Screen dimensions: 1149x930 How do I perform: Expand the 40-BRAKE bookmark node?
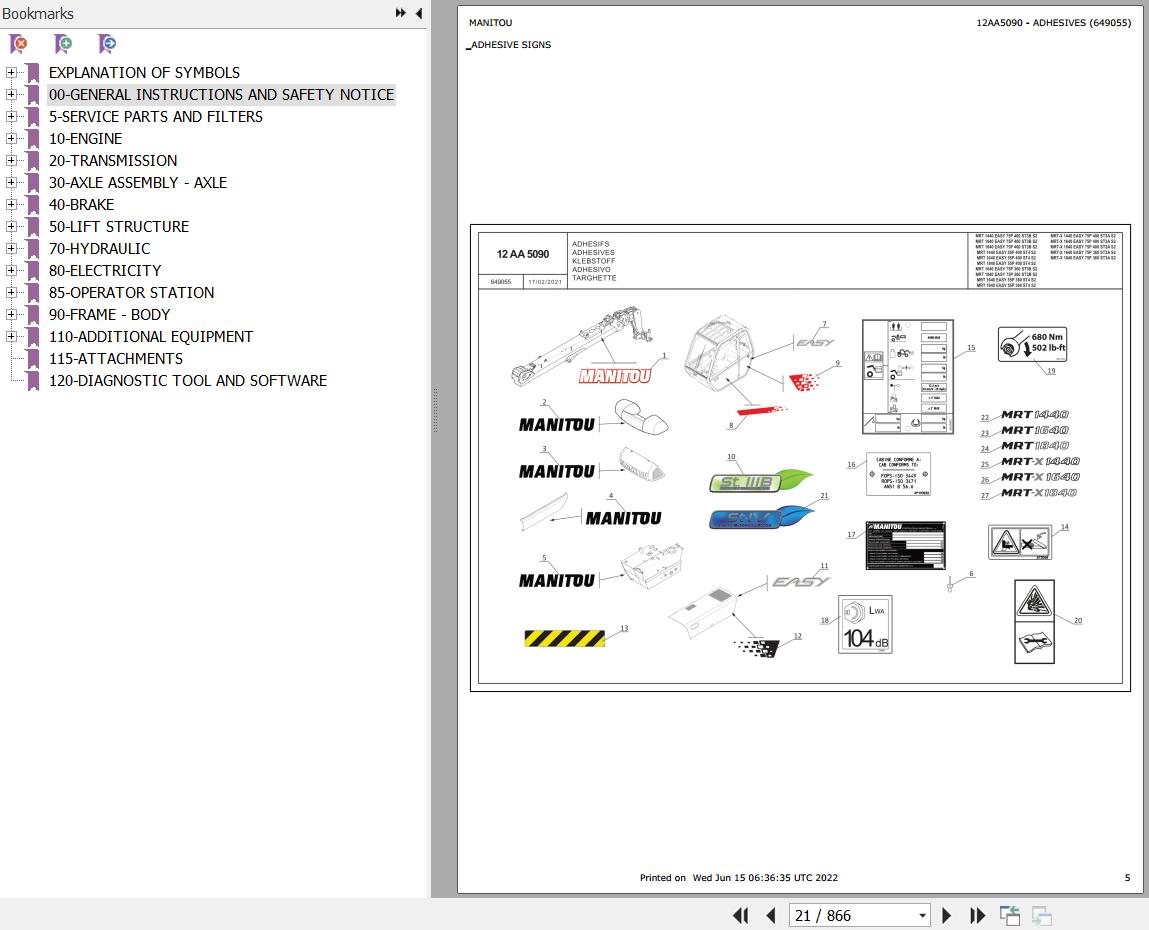click(11, 204)
